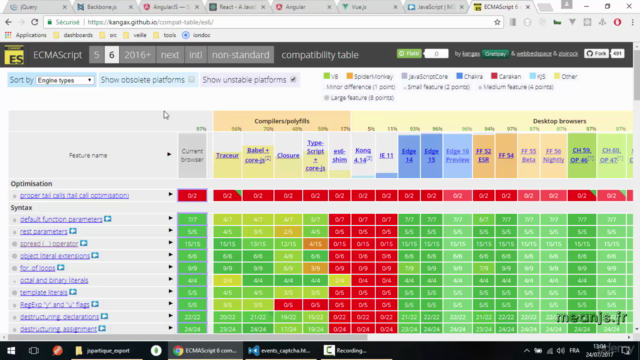The width and height of the screenshot is (640, 360).
Task: Click the V8 green legend swatch
Action: [327, 76]
